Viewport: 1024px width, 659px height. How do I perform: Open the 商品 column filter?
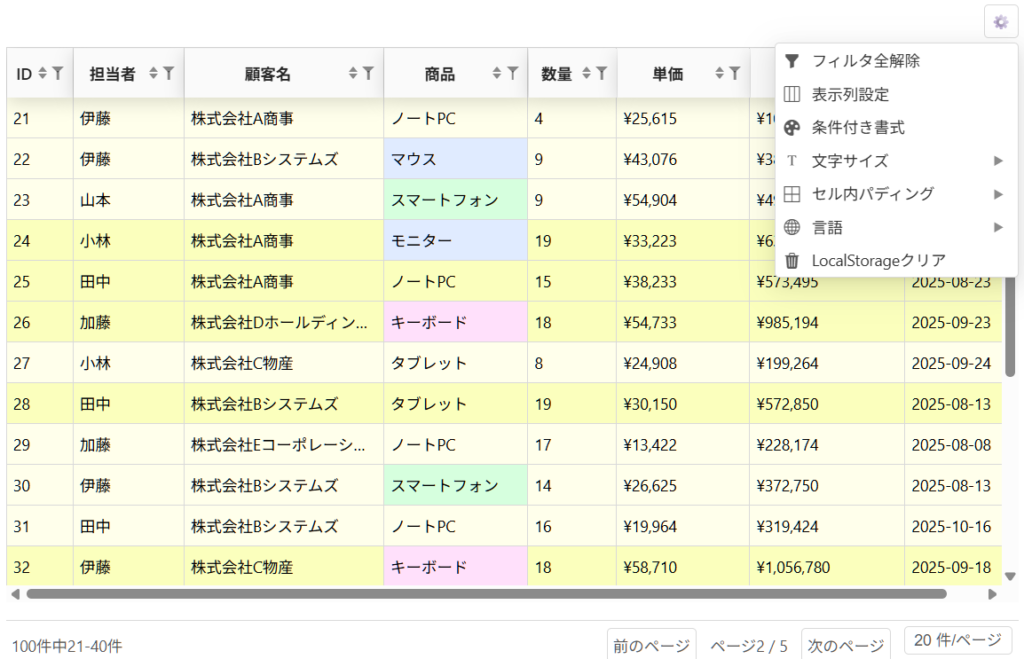pos(513,73)
